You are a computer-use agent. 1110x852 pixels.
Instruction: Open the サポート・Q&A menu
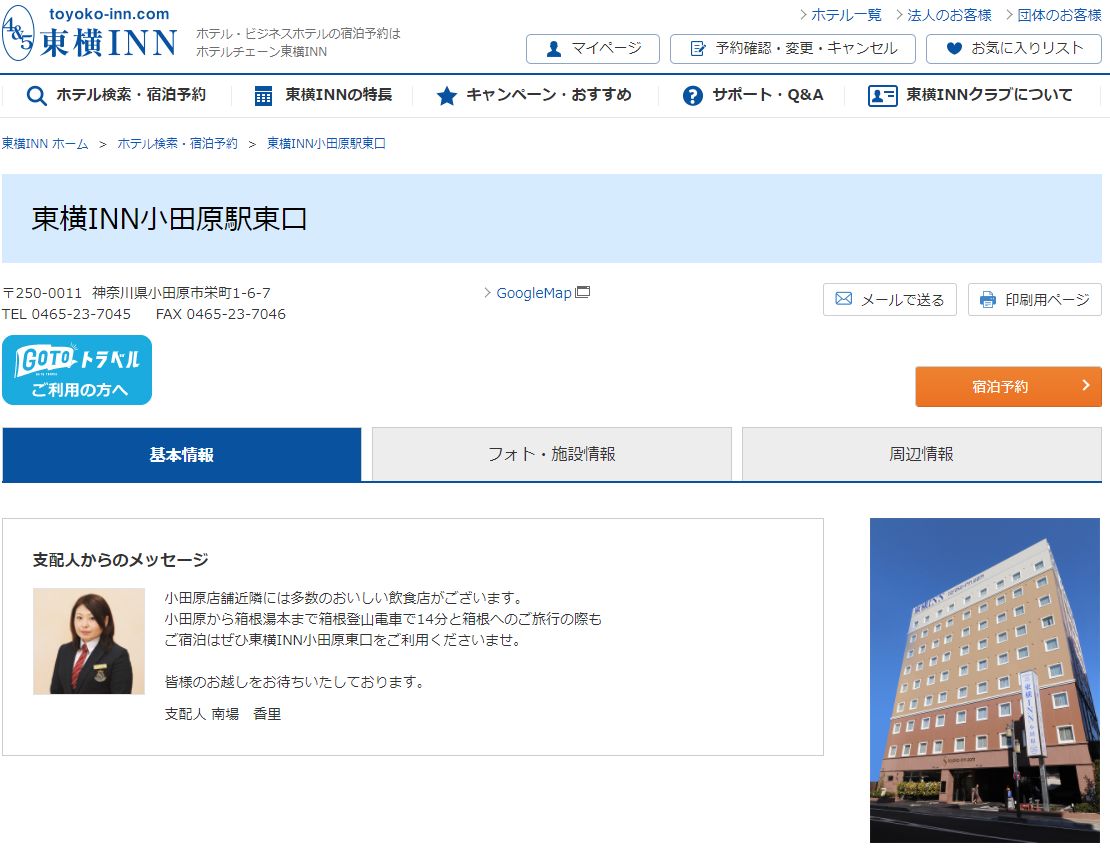pos(753,96)
